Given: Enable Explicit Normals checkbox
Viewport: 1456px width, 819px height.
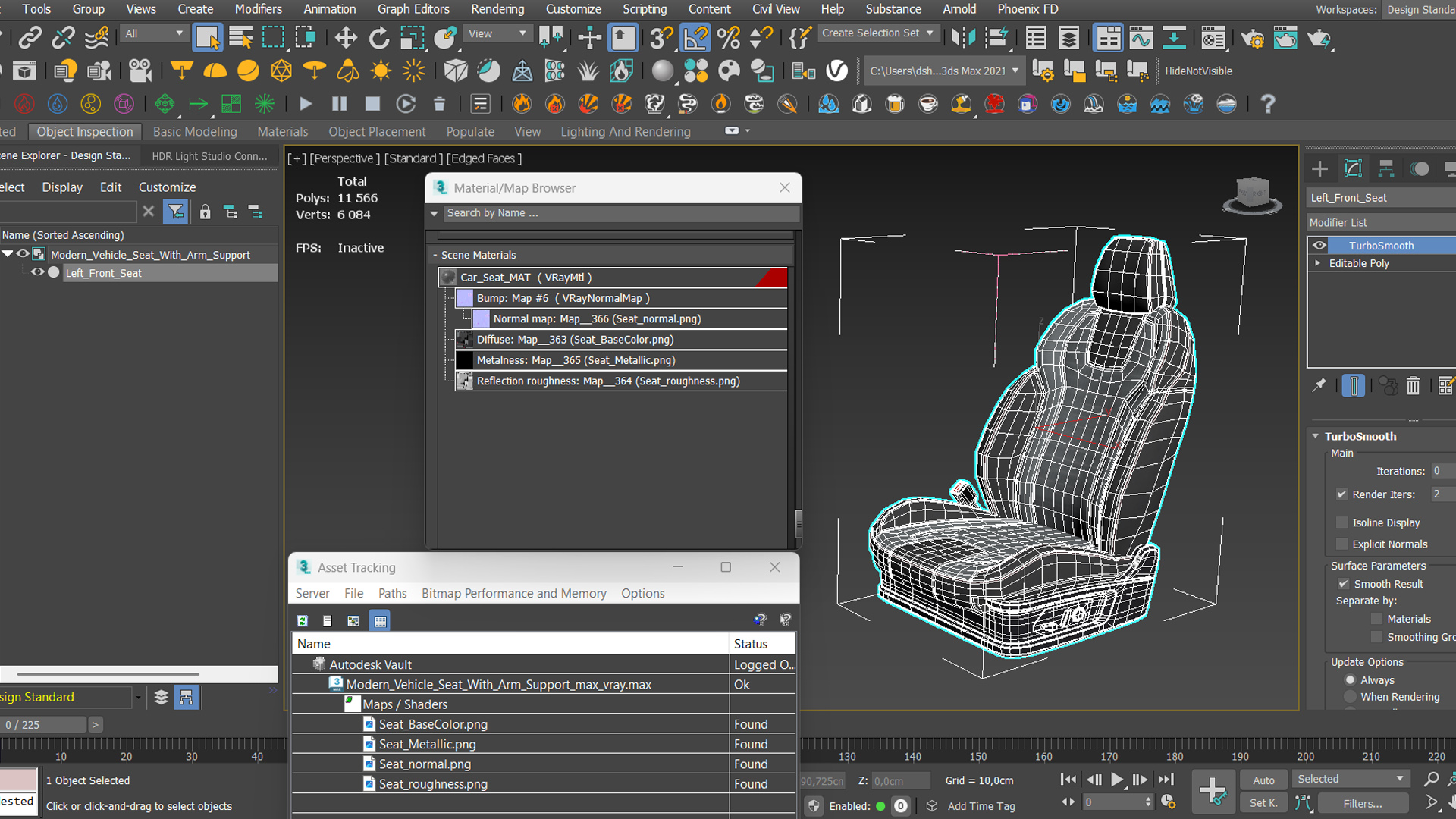Looking at the screenshot, I should [x=1341, y=544].
